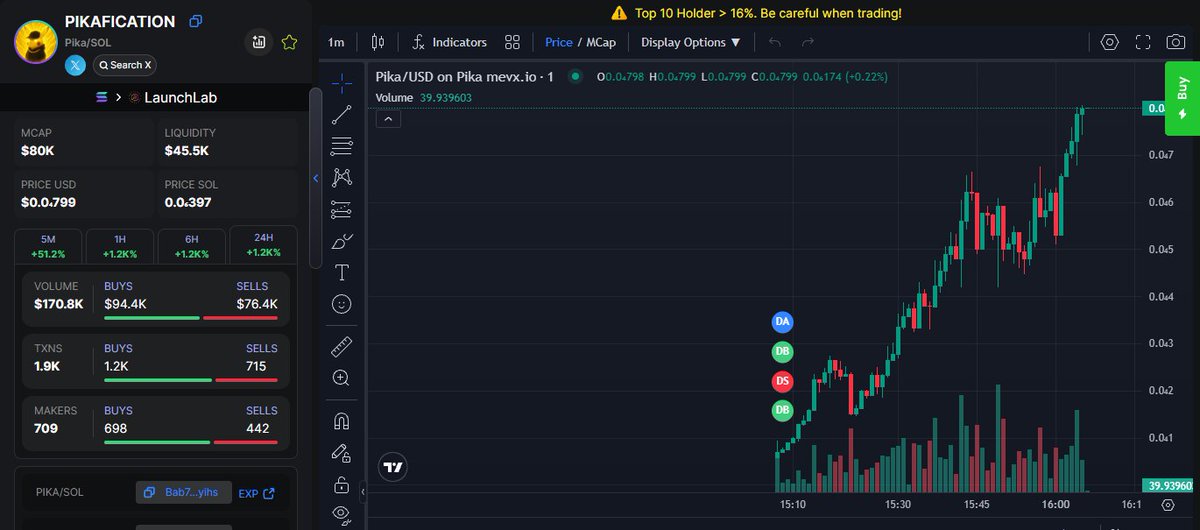Click the Top 10 Holder warning banner

(755, 13)
